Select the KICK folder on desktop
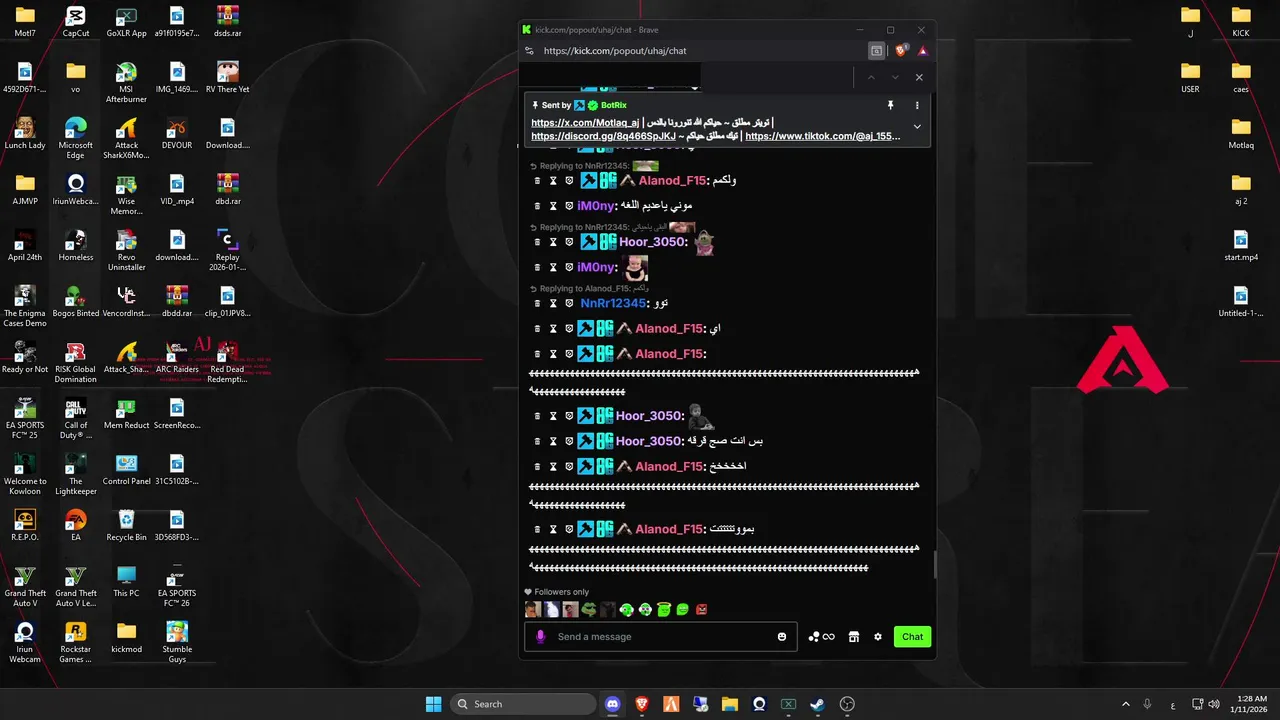Screen dimensions: 1280x720 pos(1241,22)
